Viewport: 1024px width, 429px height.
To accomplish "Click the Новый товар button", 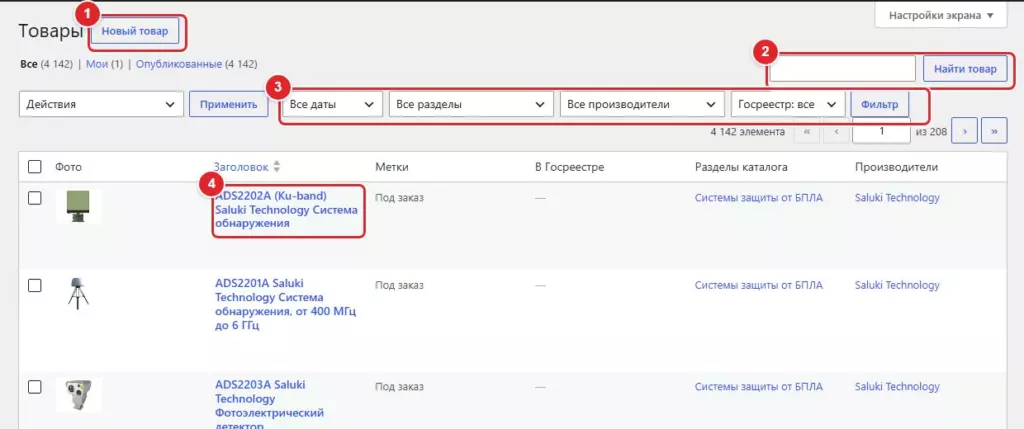I will tap(135, 31).
